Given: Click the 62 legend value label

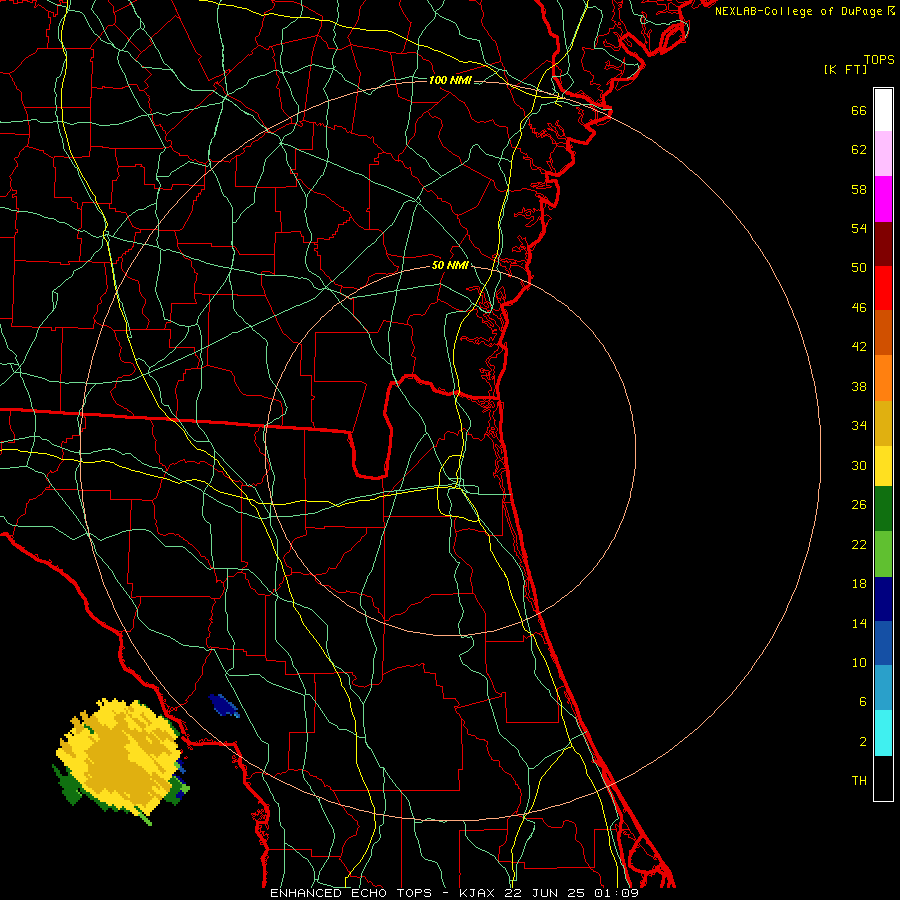Looking at the screenshot, I should pyautogui.click(x=859, y=149).
